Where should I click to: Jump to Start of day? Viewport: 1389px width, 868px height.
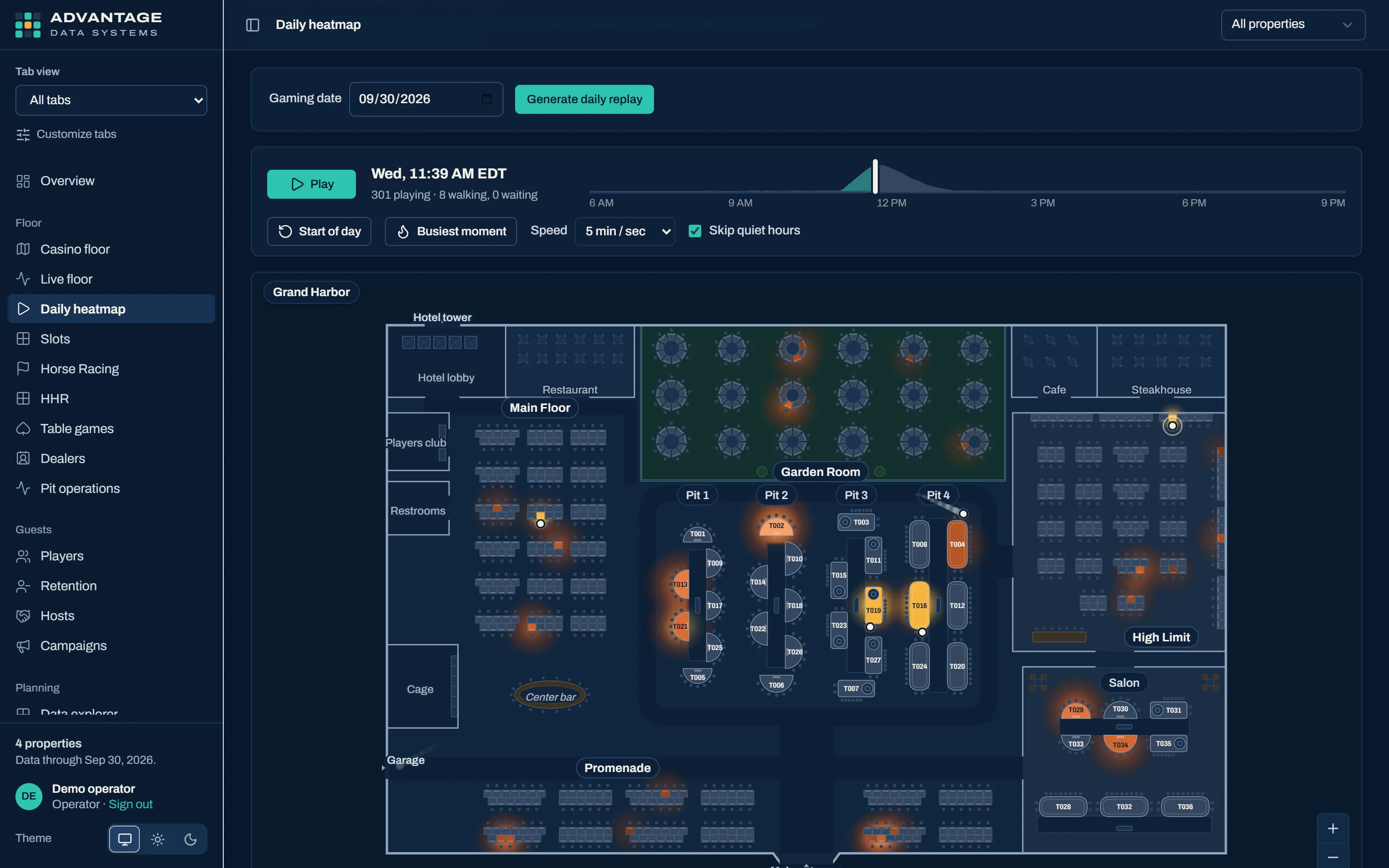[x=319, y=231]
